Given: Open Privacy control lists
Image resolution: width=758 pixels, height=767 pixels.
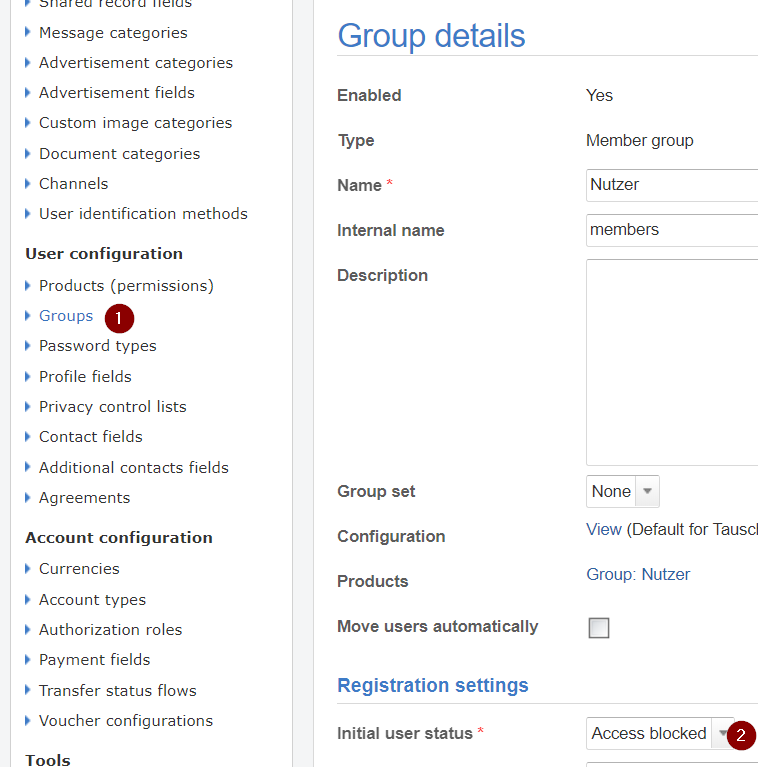Looking at the screenshot, I should [112, 406].
